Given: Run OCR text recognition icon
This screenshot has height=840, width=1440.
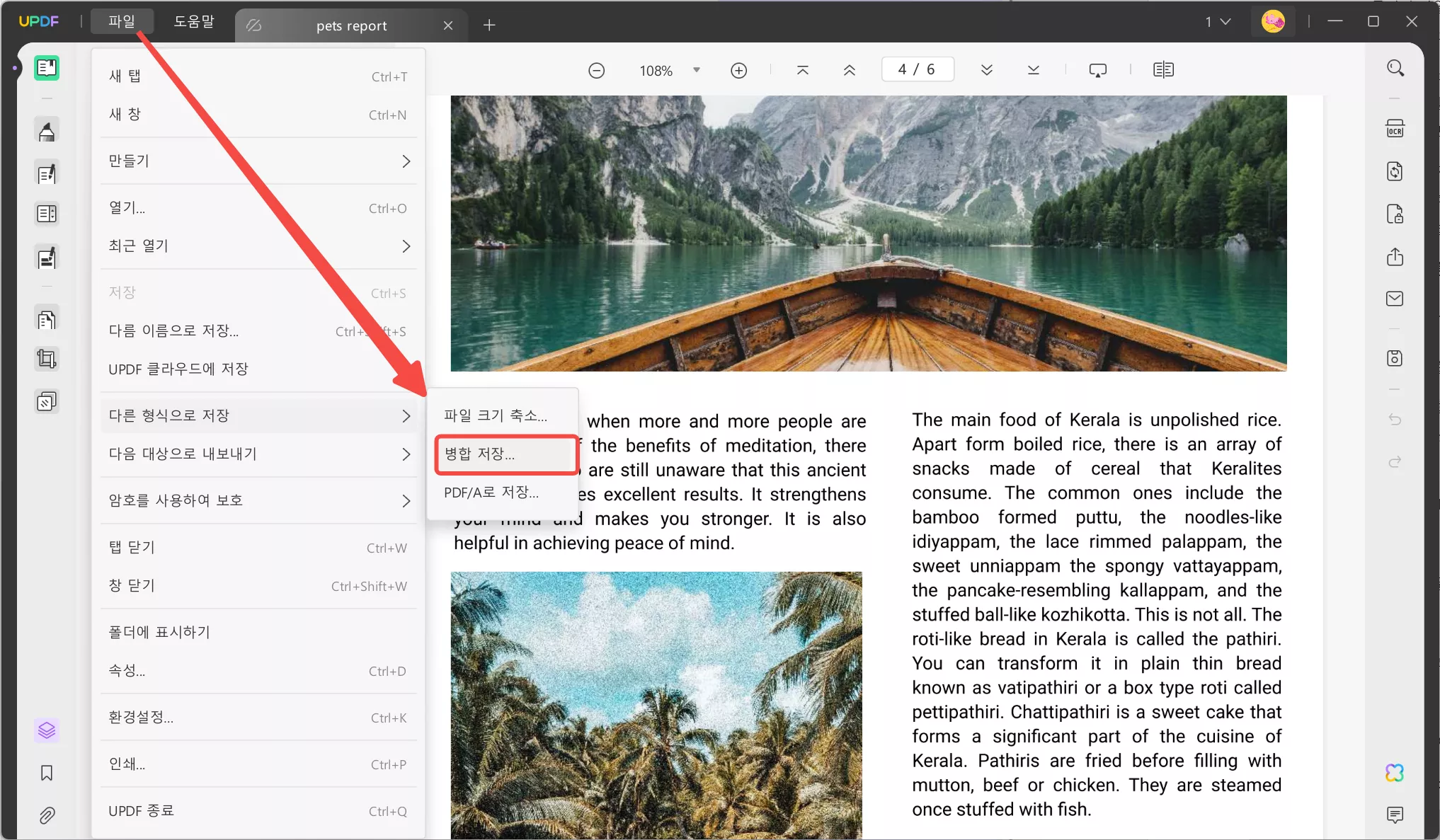Looking at the screenshot, I should coord(1395,129).
